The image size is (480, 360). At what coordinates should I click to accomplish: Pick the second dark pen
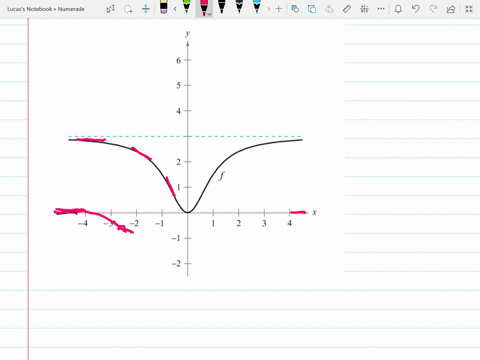pyautogui.click(x=239, y=7)
